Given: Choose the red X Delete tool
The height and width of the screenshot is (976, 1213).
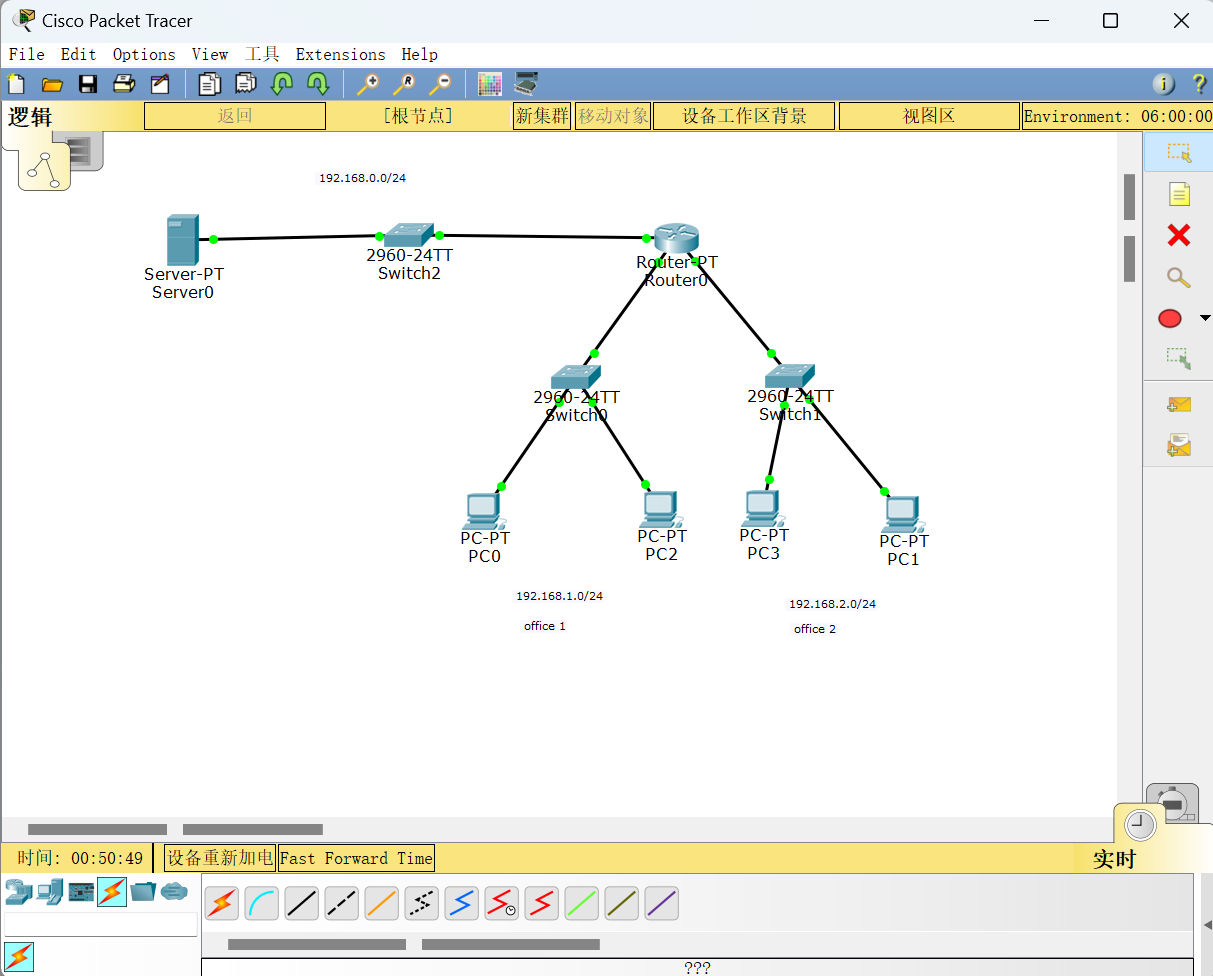Looking at the screenshot, I should click(1179, 235).
